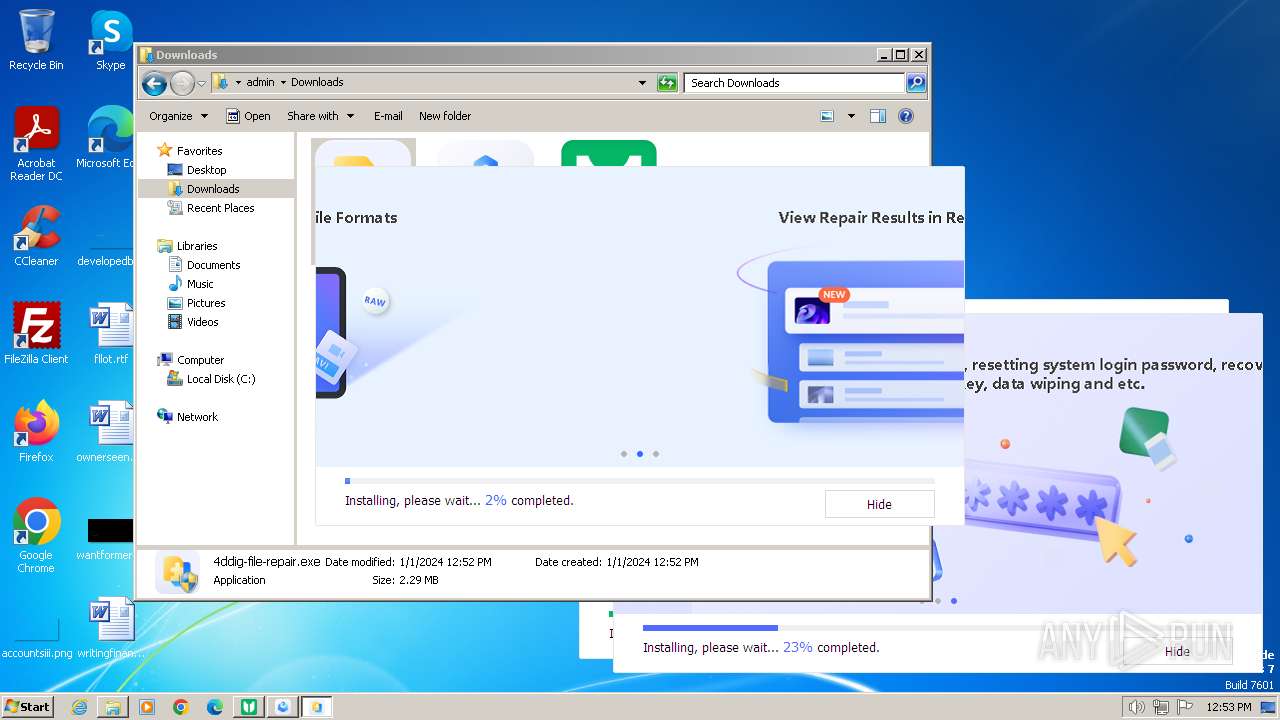Open explorer Help question-mark icon

point(906,116)
